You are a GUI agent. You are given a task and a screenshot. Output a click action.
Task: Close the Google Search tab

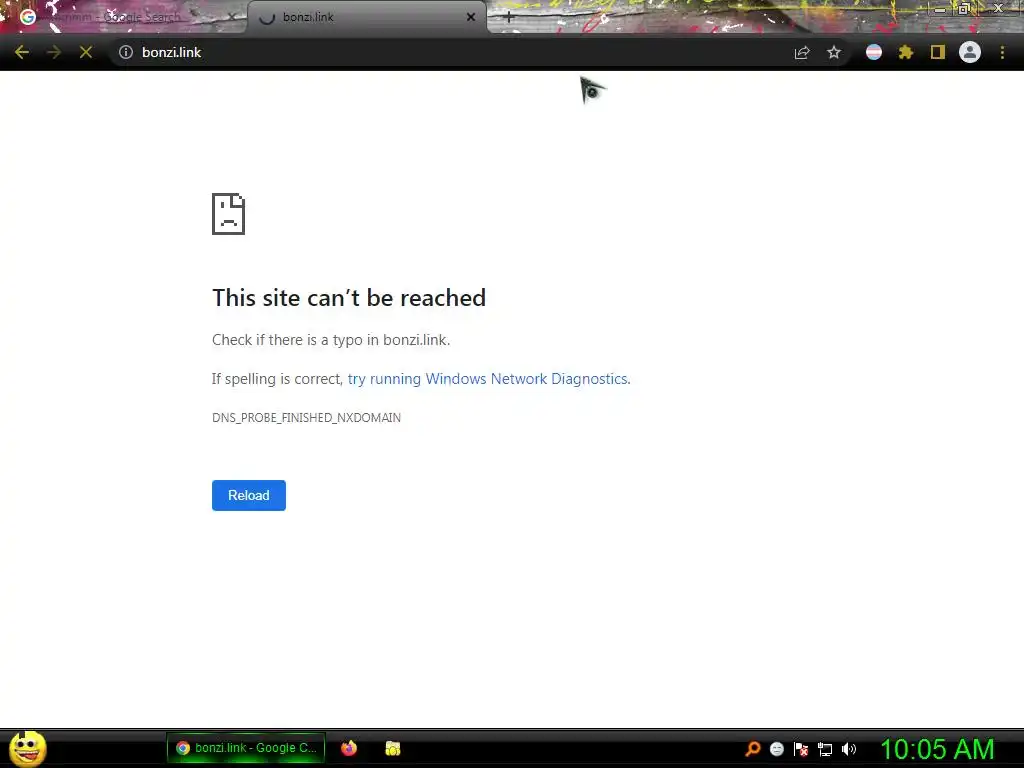(232, 17)
